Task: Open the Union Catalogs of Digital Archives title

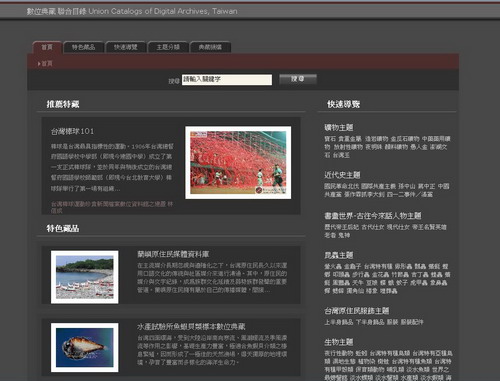Action: click(132, 11)
